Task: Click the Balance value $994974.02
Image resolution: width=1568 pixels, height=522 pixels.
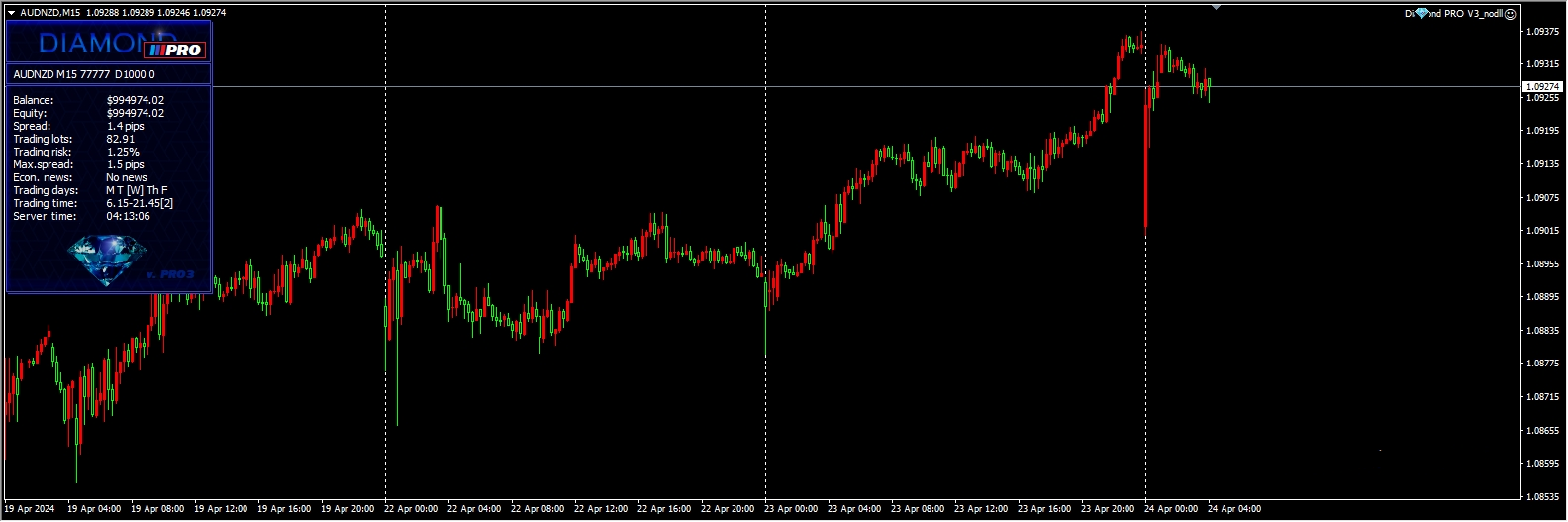Action: pyautogui.click(x=136, y=100)
